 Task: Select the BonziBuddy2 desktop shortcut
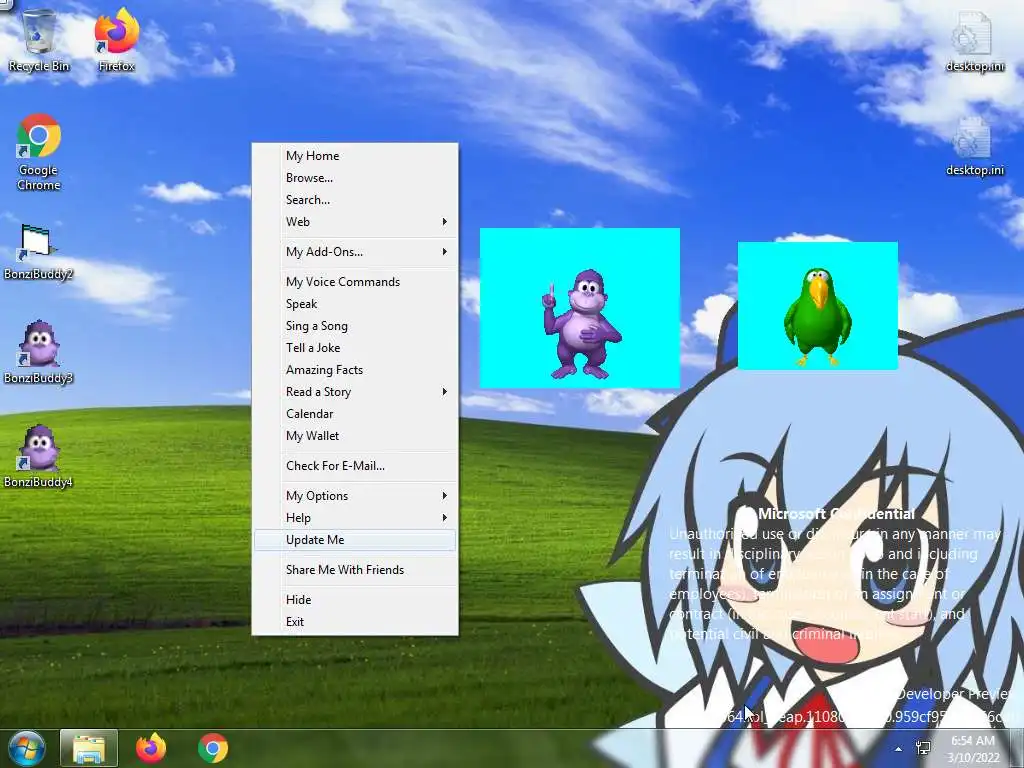[38, 251]
